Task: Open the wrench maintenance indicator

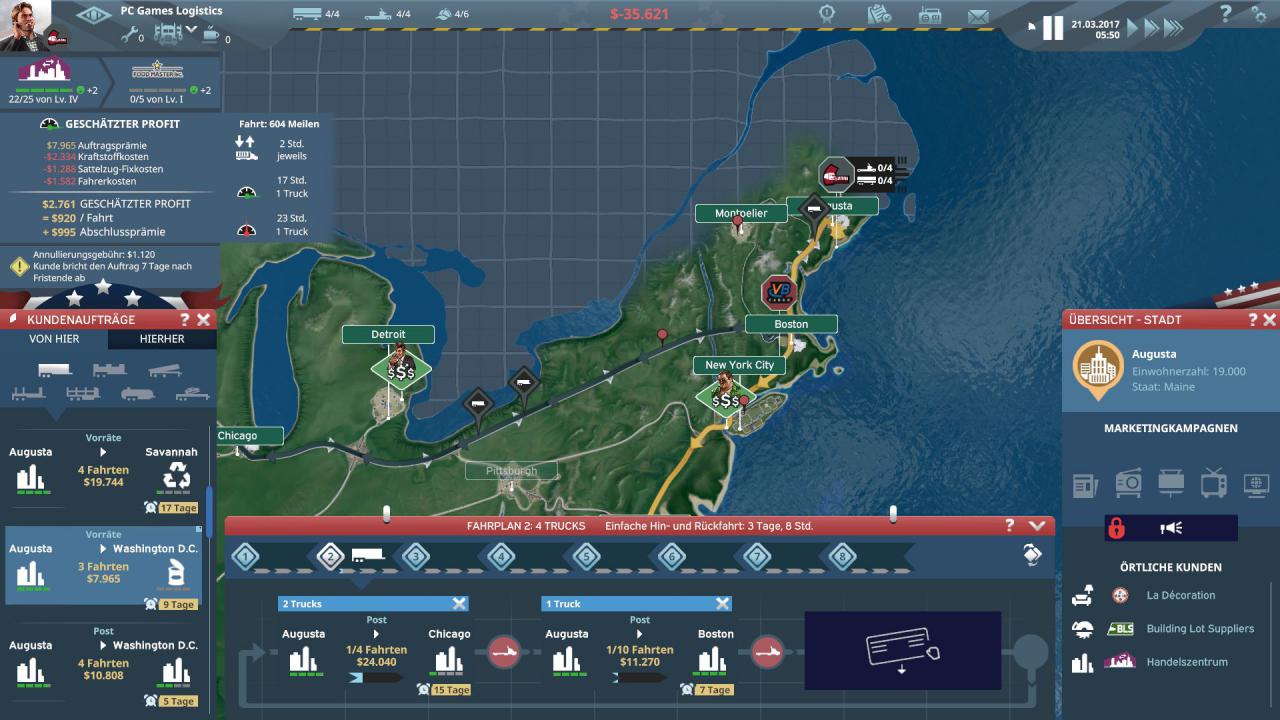Action: click(x=130, y=34)
